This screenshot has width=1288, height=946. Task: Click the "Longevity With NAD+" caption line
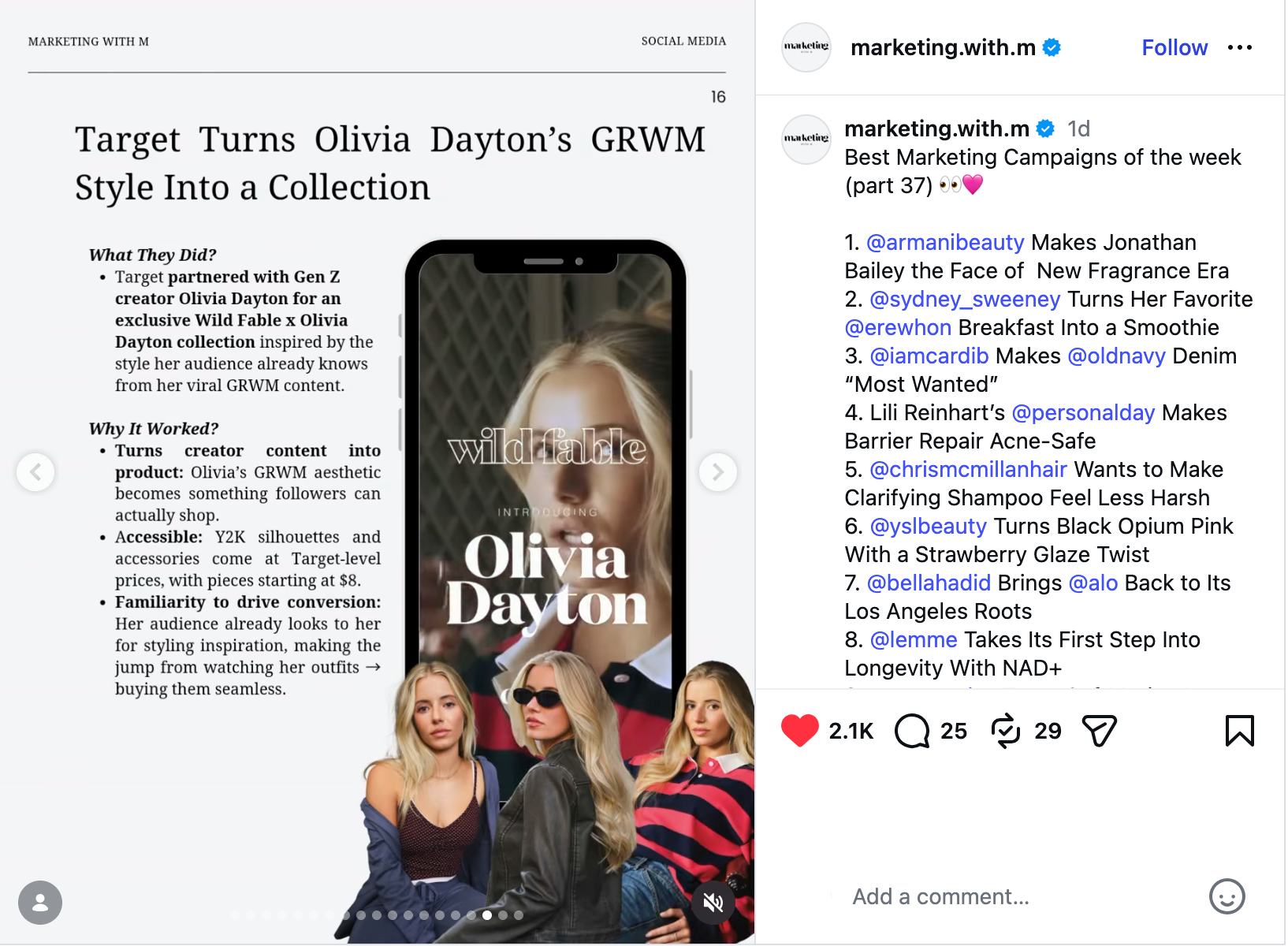point(953,668)
